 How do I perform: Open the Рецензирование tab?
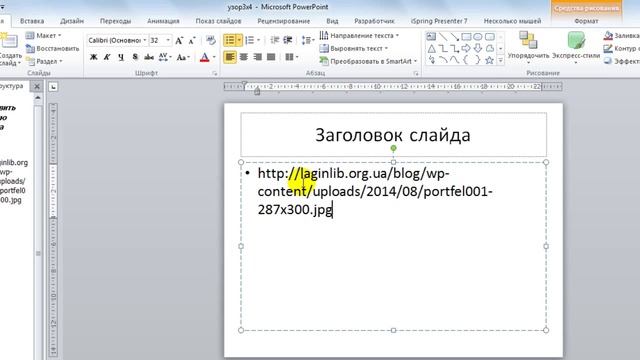click(x=284, y=21)
